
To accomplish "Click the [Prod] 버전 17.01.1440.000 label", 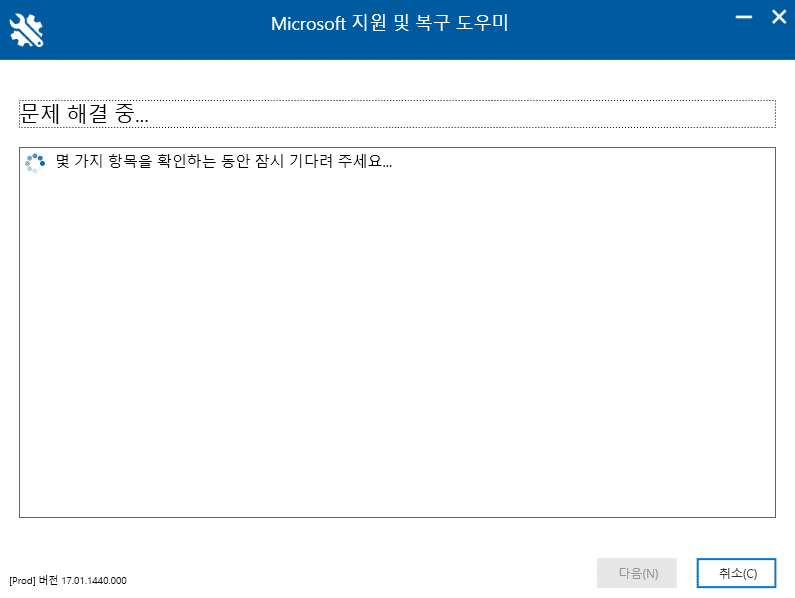I will 68,580.
